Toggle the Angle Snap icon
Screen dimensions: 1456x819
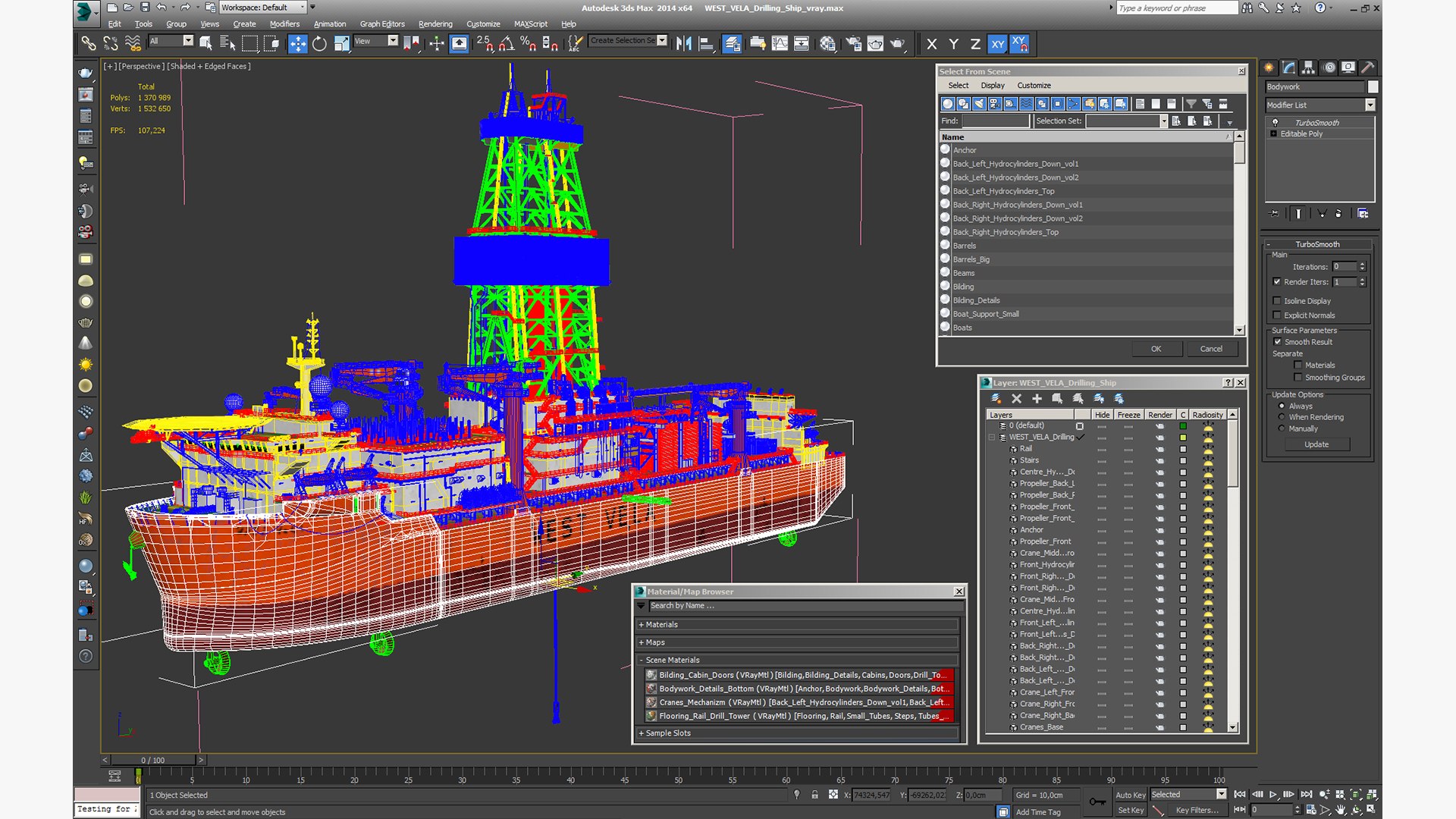click(x=507, y=44)
